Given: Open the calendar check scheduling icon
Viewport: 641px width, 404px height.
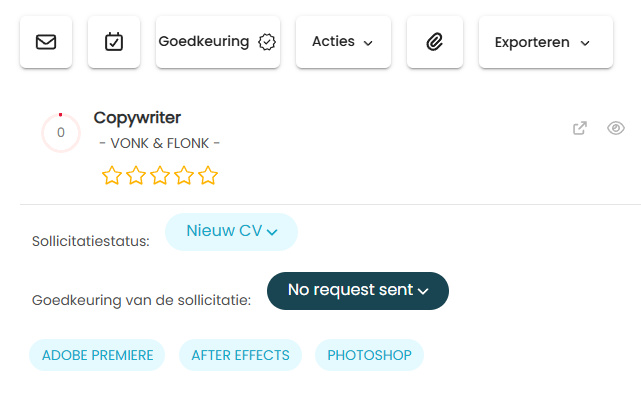Looking at the screenshot, I should 114,42.
